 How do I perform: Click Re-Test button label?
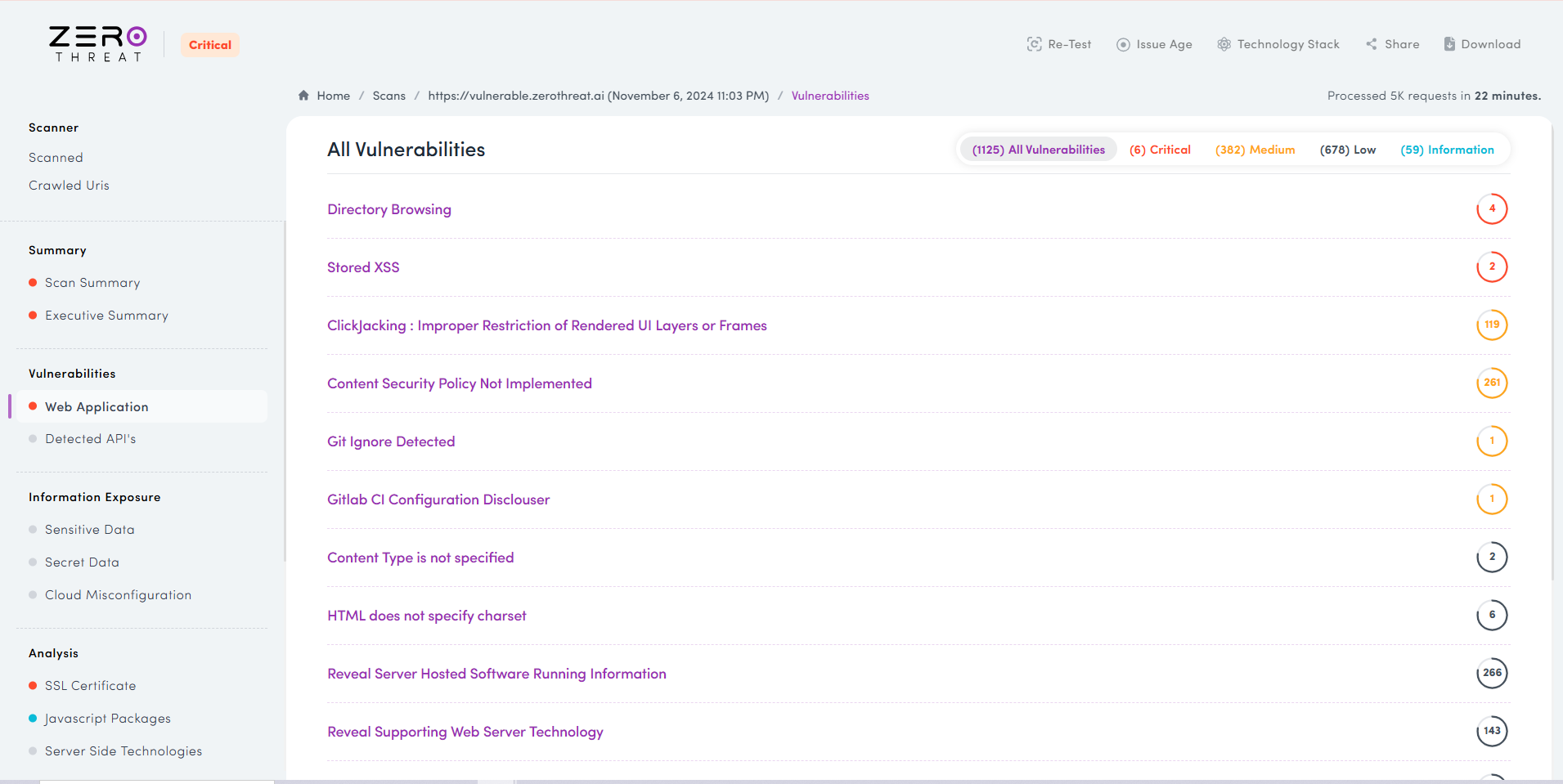[x=1069, y=44]
